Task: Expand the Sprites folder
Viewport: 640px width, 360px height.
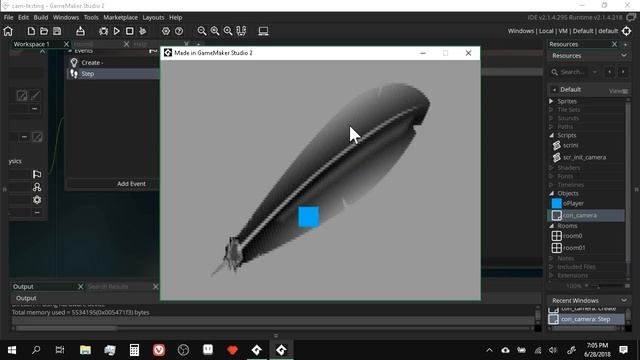Action: pyautogui.click(x=551, y=101)
